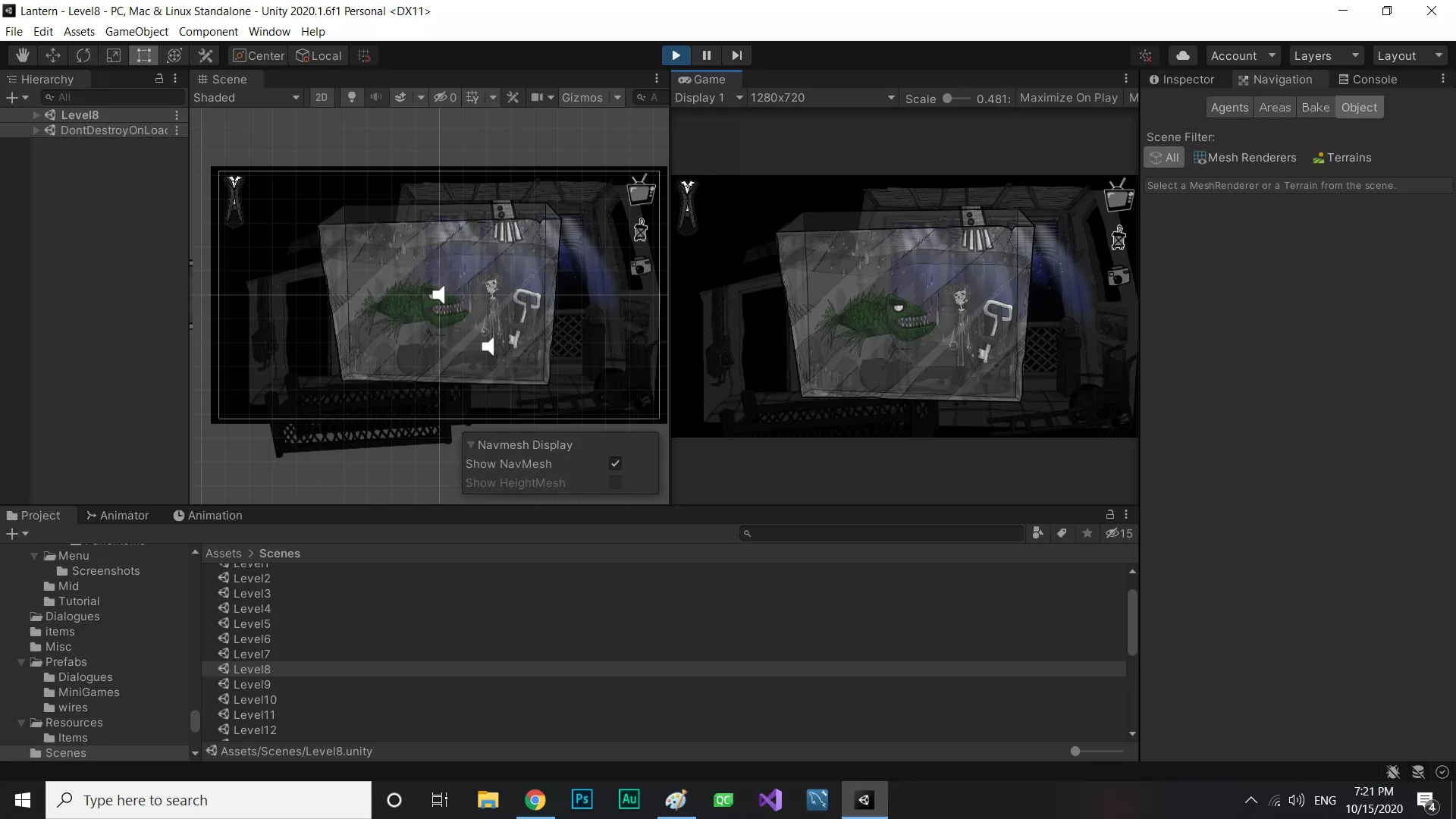
Task: Search by label icon in Project
Action: (x=1062, y=533)
